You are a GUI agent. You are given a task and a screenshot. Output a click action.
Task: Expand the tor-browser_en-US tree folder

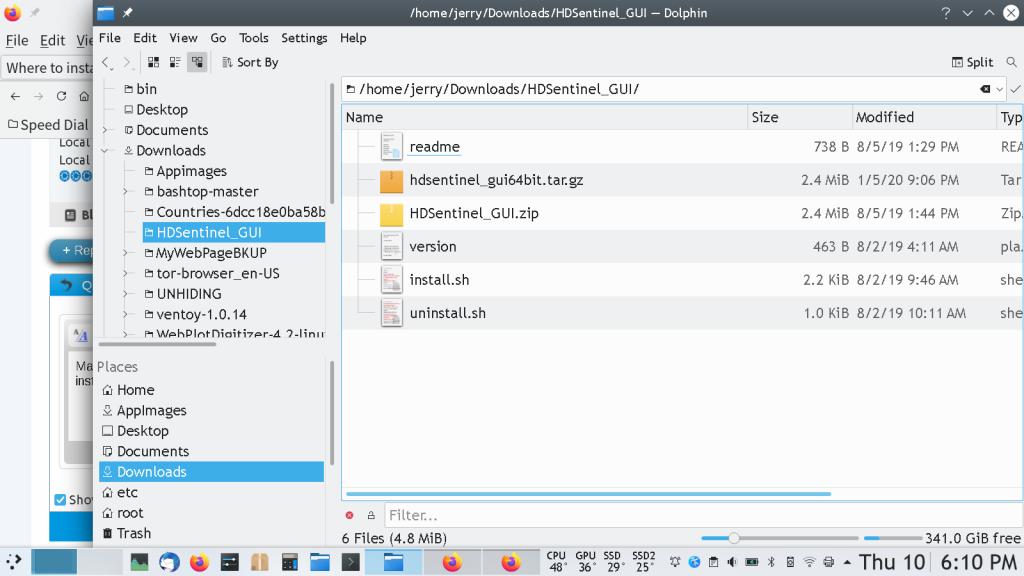pos(125,273)
